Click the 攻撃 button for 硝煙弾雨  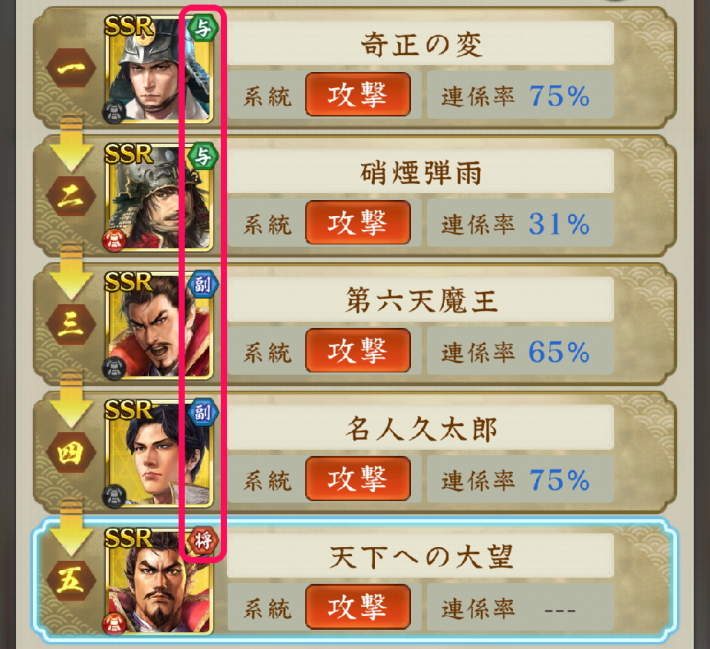[358, 222]
